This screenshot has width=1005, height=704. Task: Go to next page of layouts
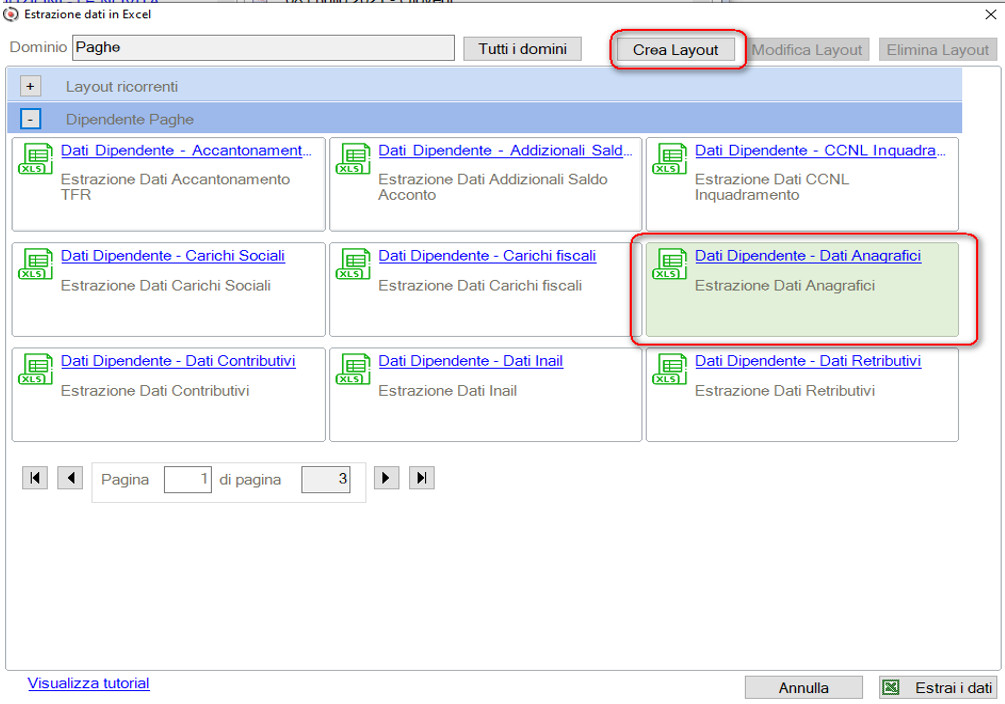point(386,478)
